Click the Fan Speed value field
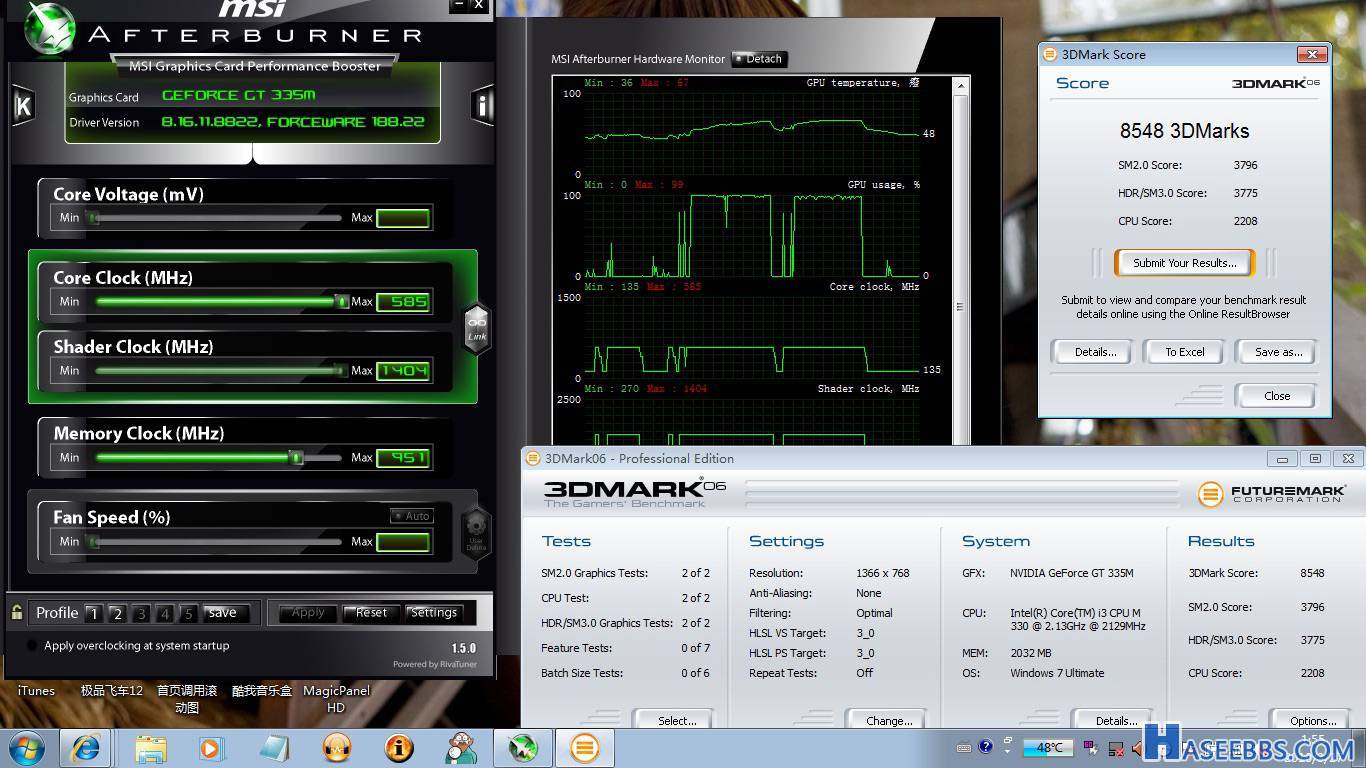The image size is (1366, 768). (x=403, y=541)
